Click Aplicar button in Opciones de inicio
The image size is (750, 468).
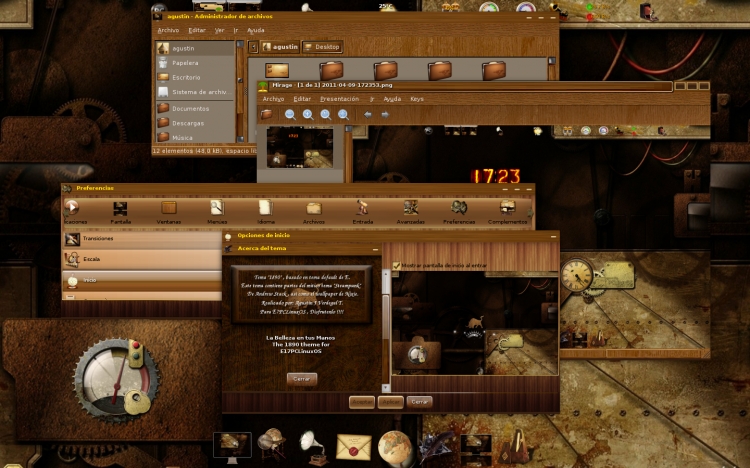[391, 402]
